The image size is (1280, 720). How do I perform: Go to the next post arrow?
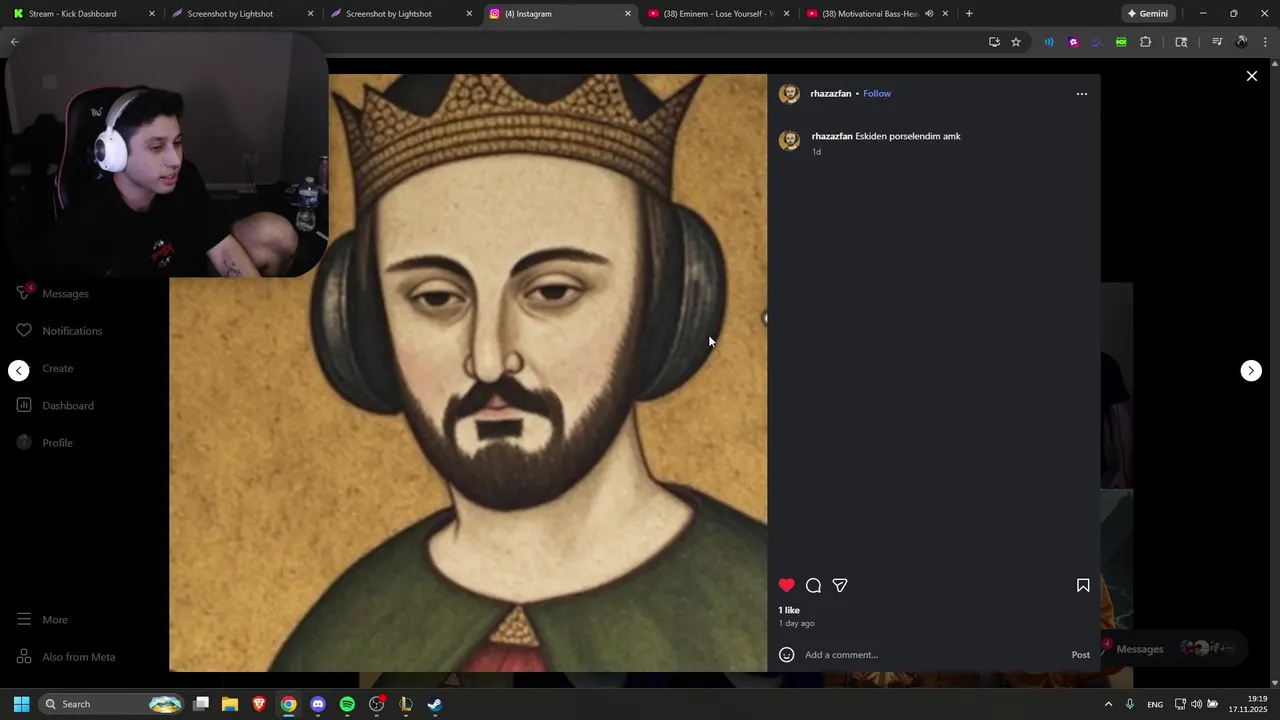coord(1251,371)
